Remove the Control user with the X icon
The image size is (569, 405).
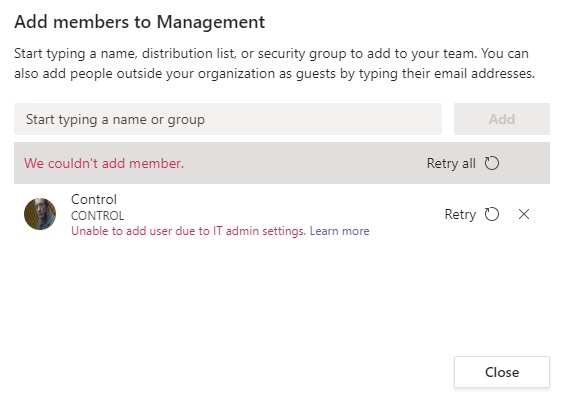pyautogui.click(x=524, y=214)
